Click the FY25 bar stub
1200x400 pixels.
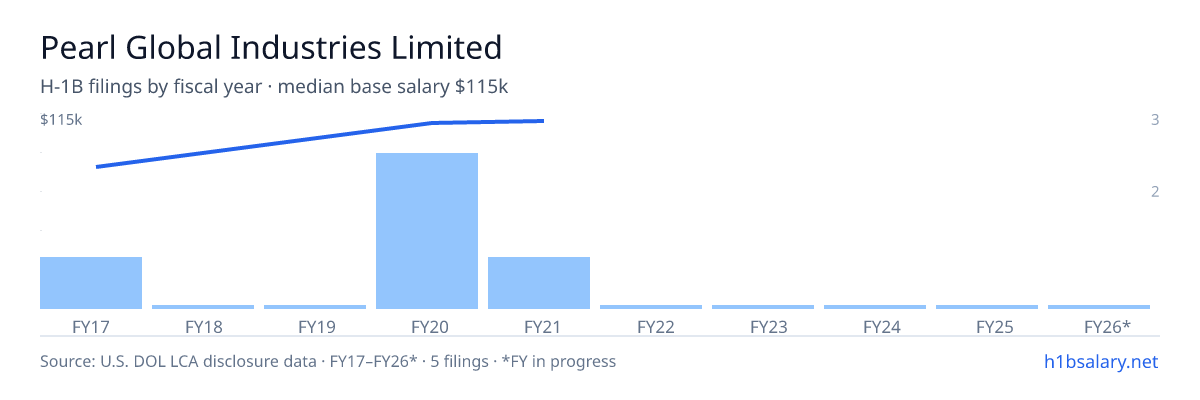pyautogui.click(x=987, y=307)
